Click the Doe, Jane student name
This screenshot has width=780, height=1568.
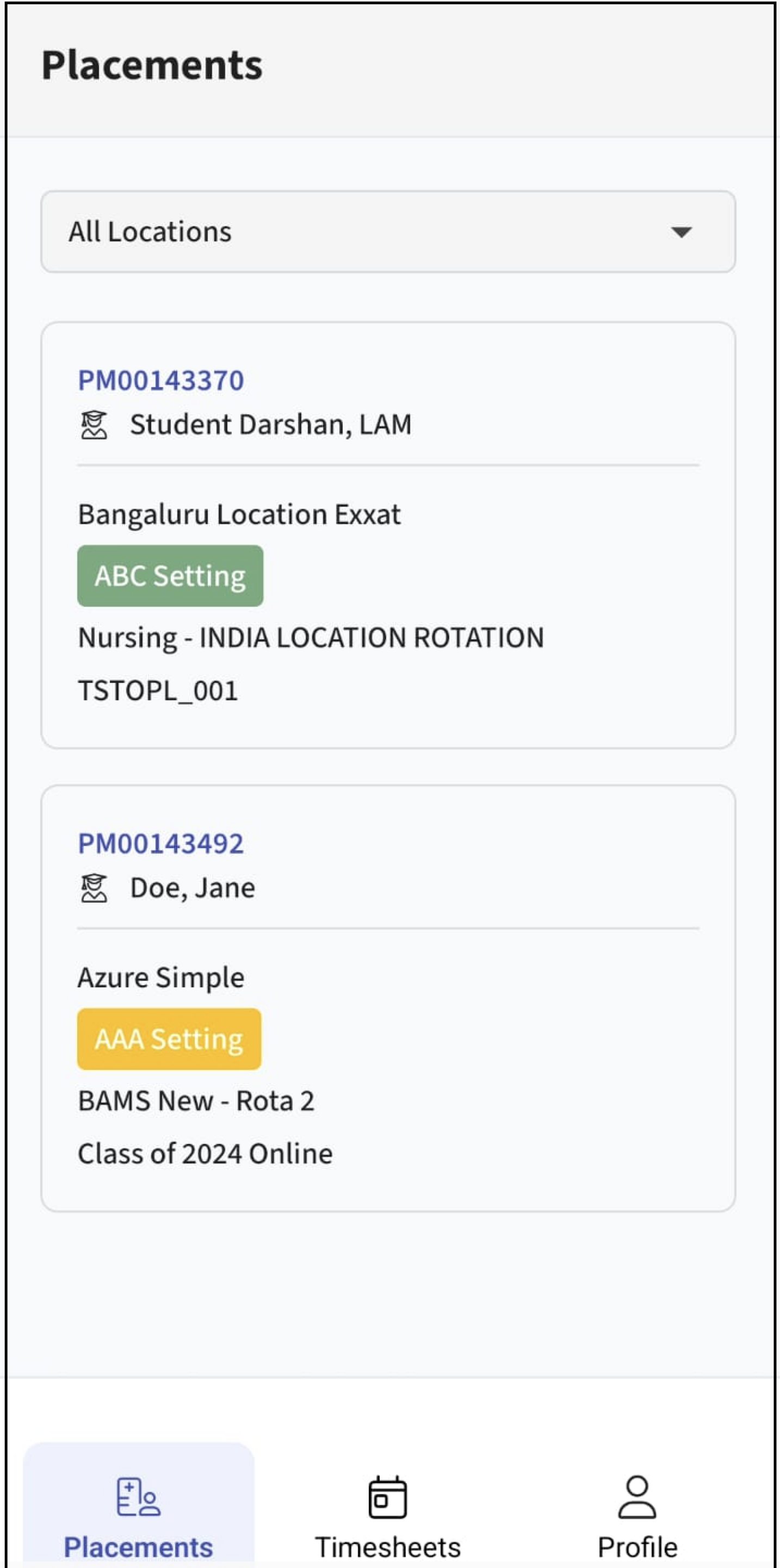click(x=193, y=888)
